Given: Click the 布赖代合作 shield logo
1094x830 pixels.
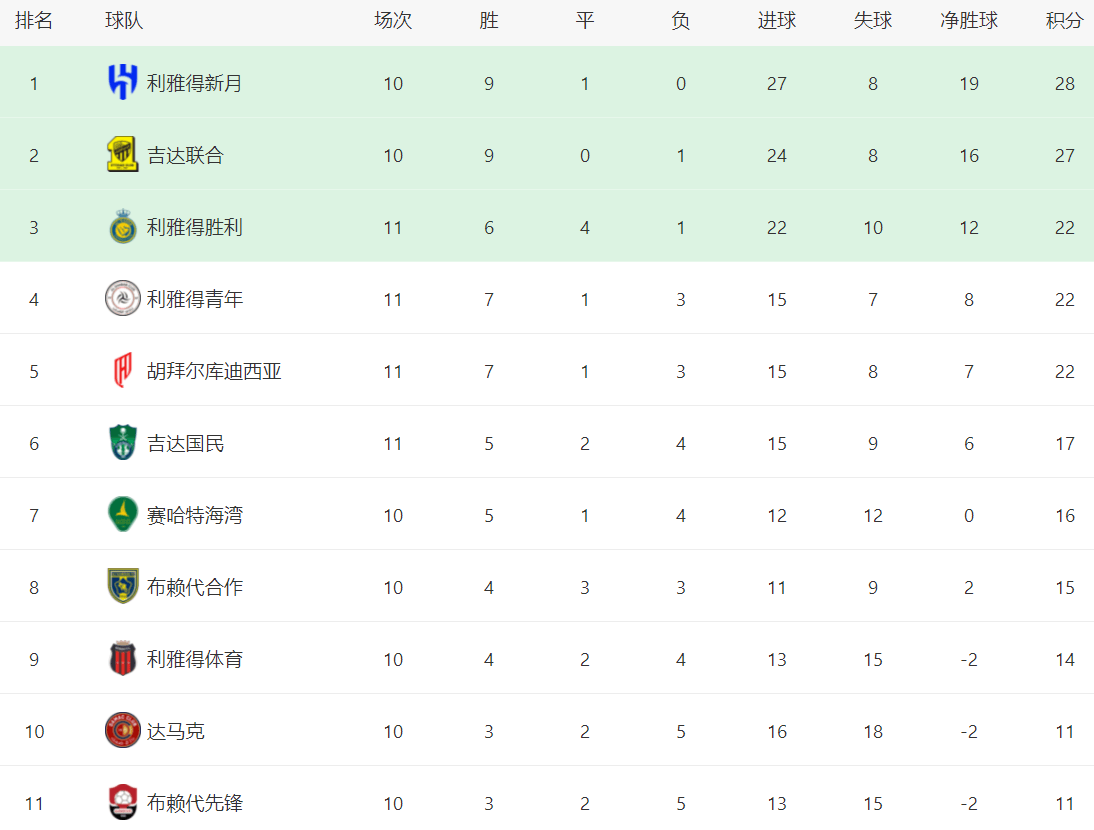Looking at the screenshot, I should tap(123, 586).
